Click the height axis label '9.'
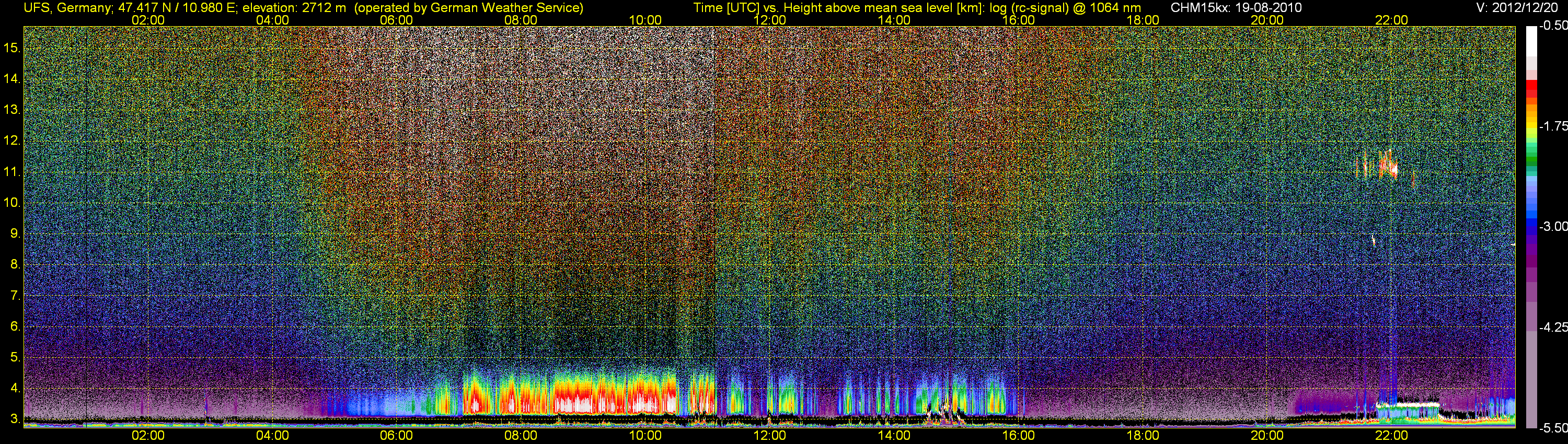Screen dimensions: 1568x444 (x=15, y=233)
